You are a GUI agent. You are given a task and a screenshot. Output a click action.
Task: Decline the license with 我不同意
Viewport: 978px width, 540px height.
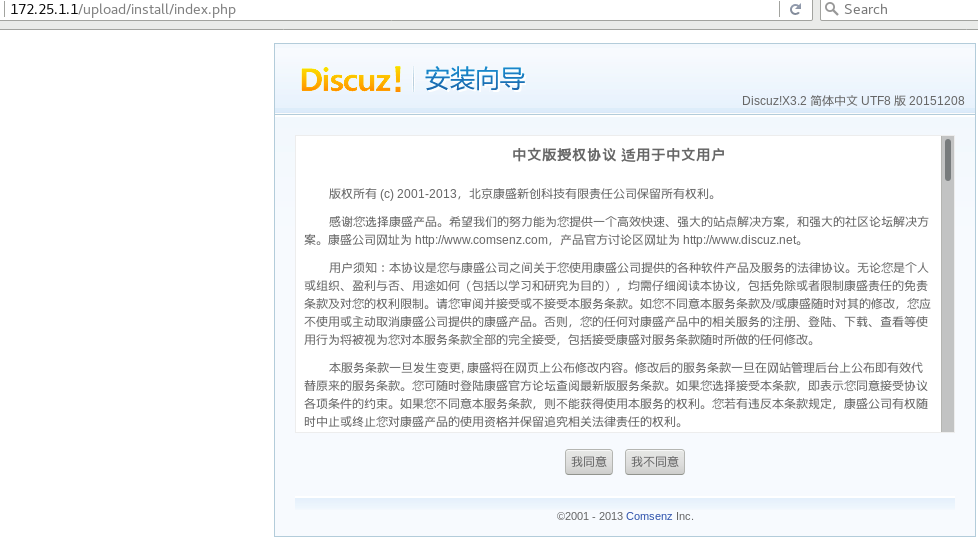coord(655,461)
